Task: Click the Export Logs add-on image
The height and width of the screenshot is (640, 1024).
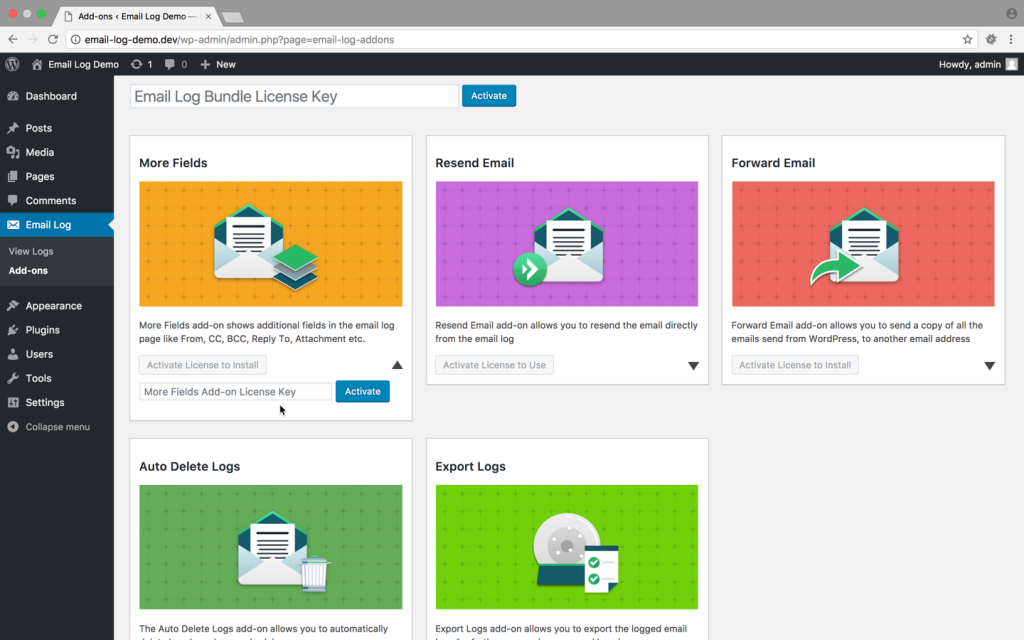Action: tap(567, 547)
